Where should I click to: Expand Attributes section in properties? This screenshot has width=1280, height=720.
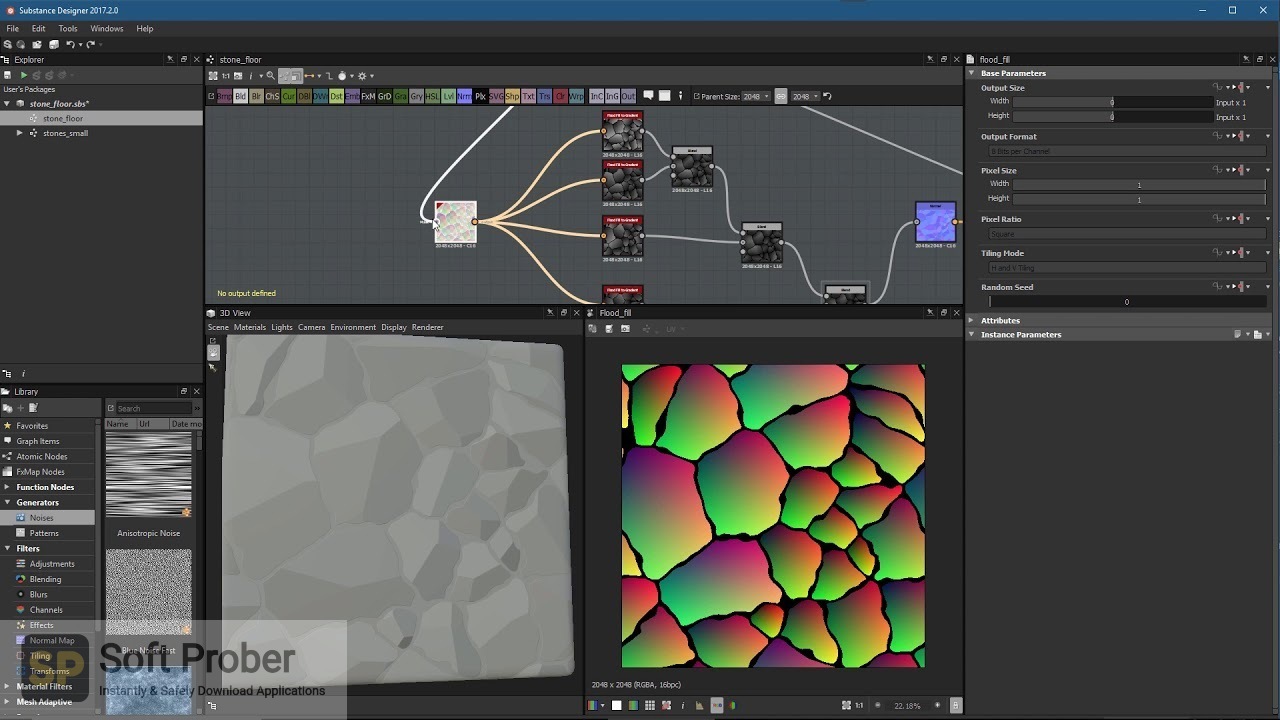pyautogui.click(x=971, y=320)
